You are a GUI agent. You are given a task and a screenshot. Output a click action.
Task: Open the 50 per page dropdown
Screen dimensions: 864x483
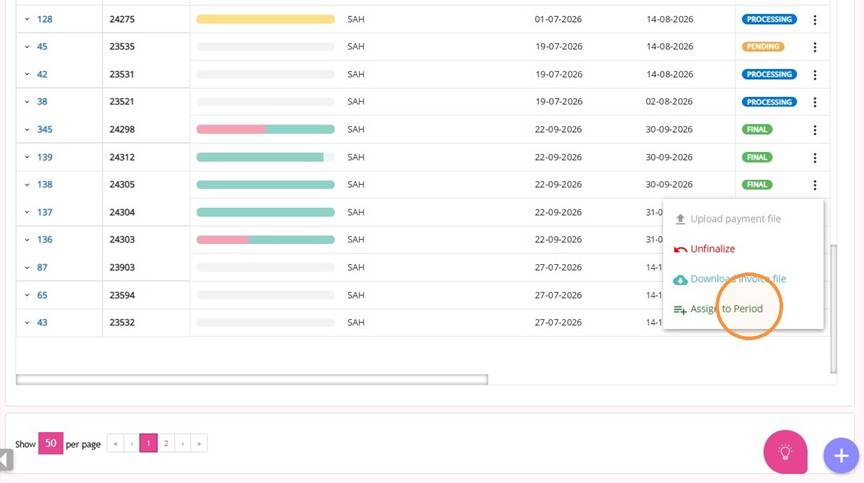[x=51, y=443]
